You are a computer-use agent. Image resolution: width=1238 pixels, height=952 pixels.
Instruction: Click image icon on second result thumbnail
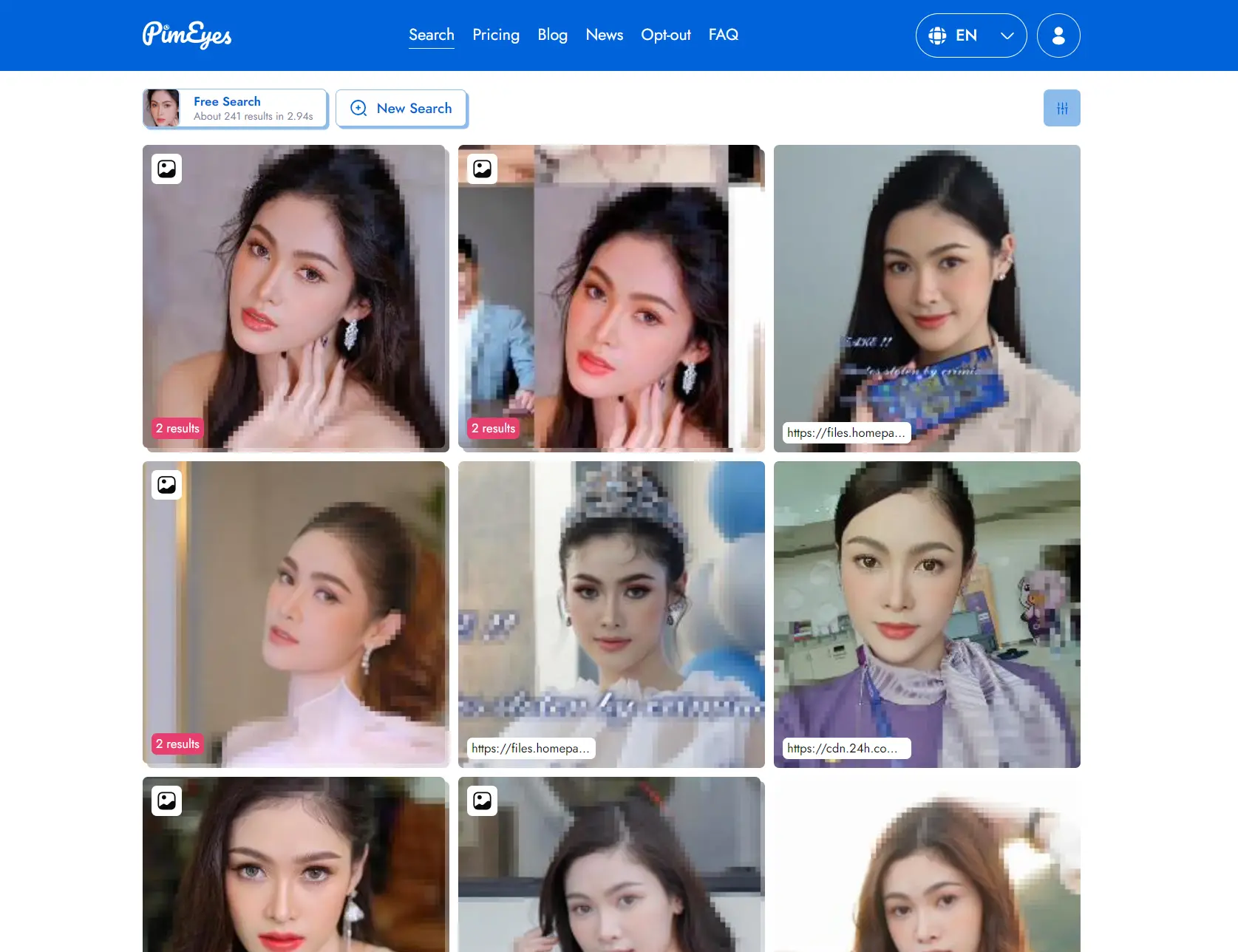point(483,169)
